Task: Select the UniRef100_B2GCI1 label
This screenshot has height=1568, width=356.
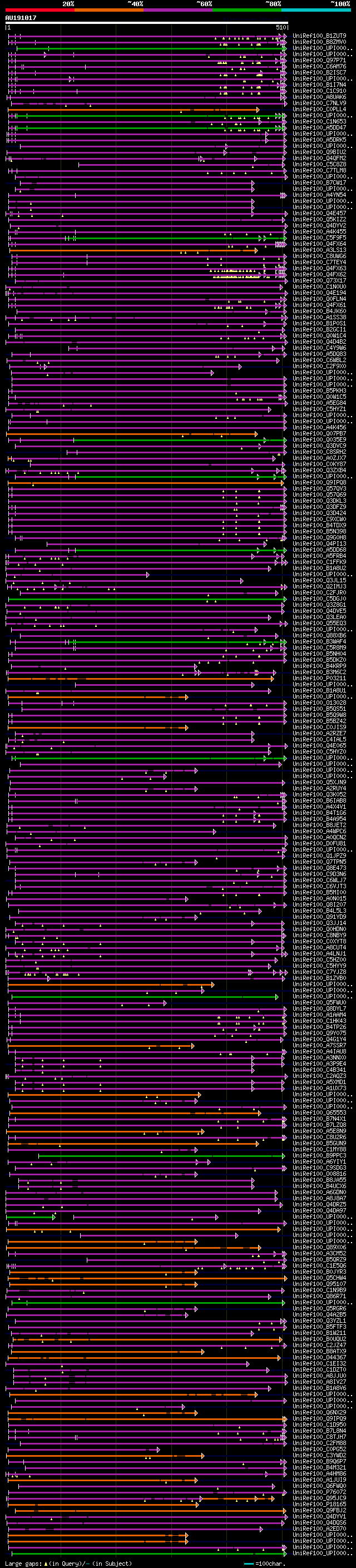Action: (x=319, y=329)
